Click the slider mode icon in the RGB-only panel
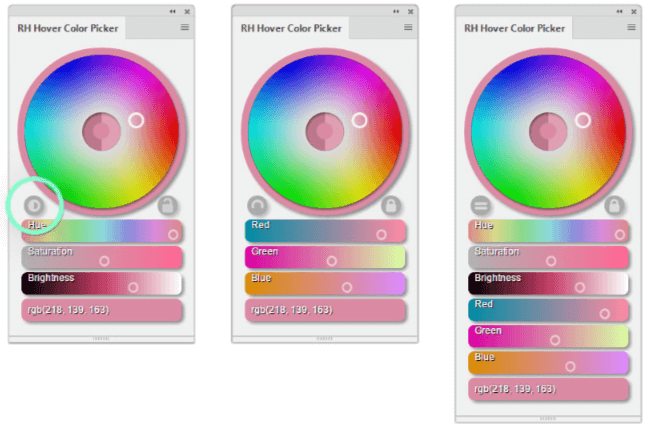This screenshot has height=431, width=649. [257, 205]
